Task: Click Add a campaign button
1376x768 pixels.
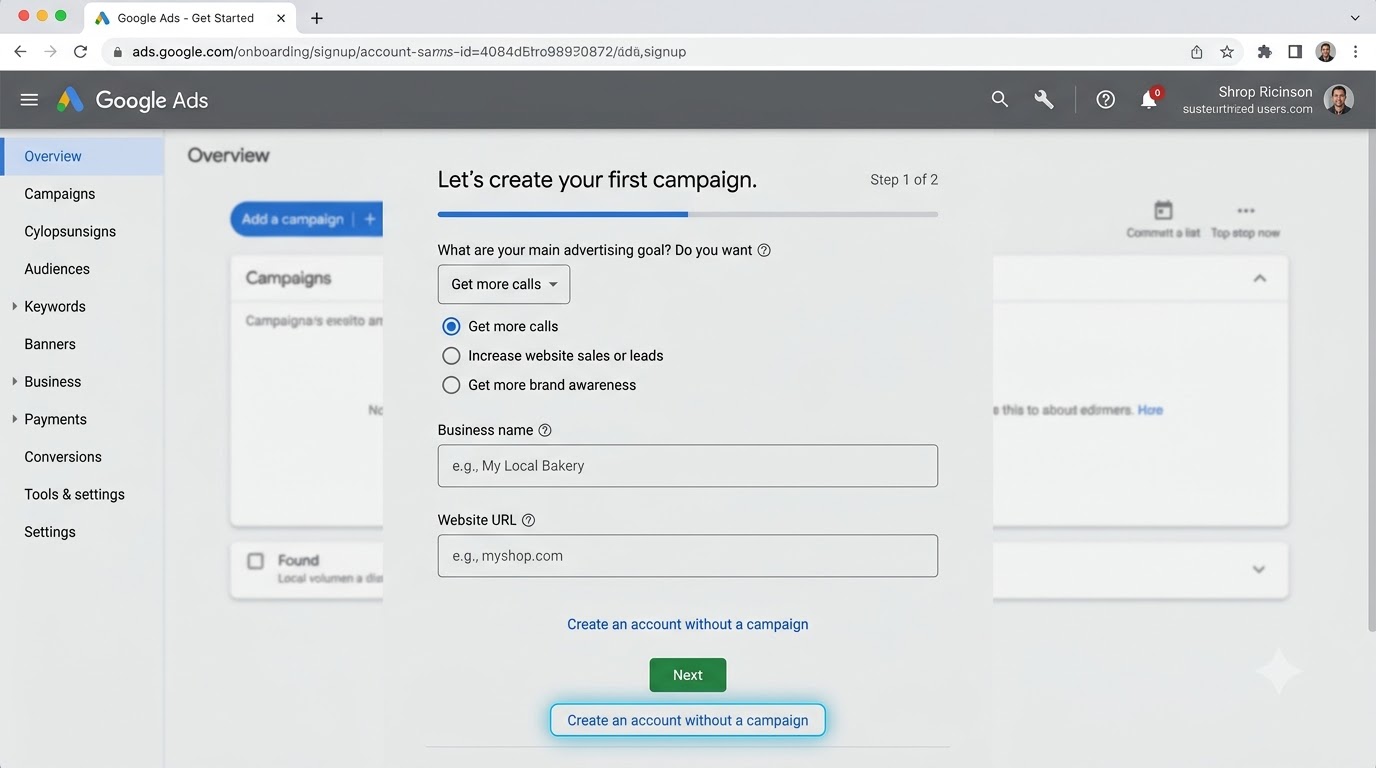Action: click(x=306, y=219)
